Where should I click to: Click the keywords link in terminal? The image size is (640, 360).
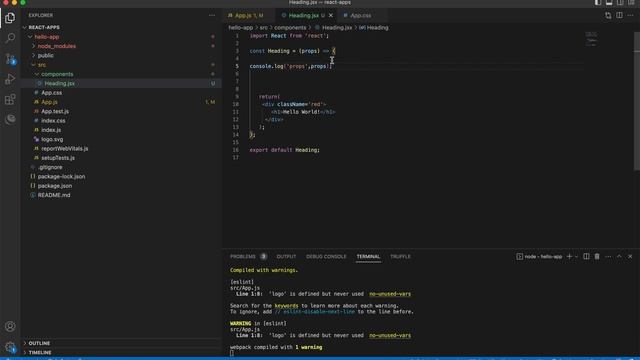[286, 306]
